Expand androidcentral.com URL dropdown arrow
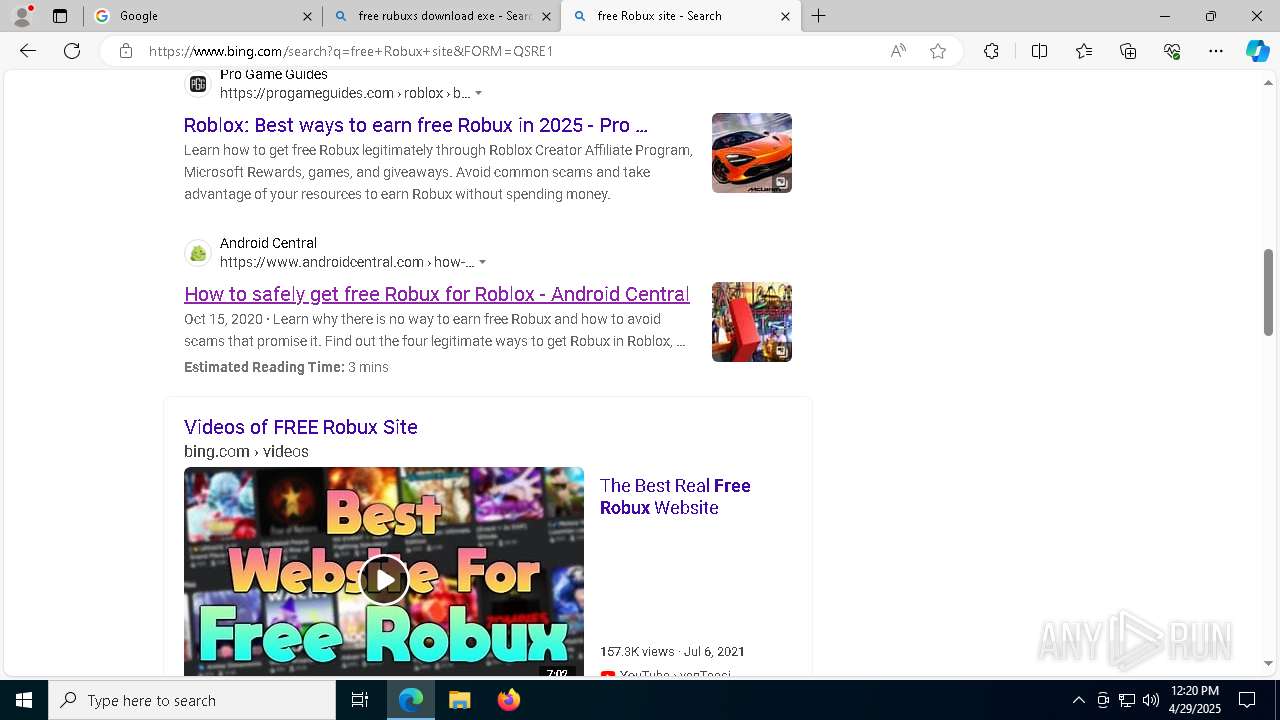 [483, 262]
